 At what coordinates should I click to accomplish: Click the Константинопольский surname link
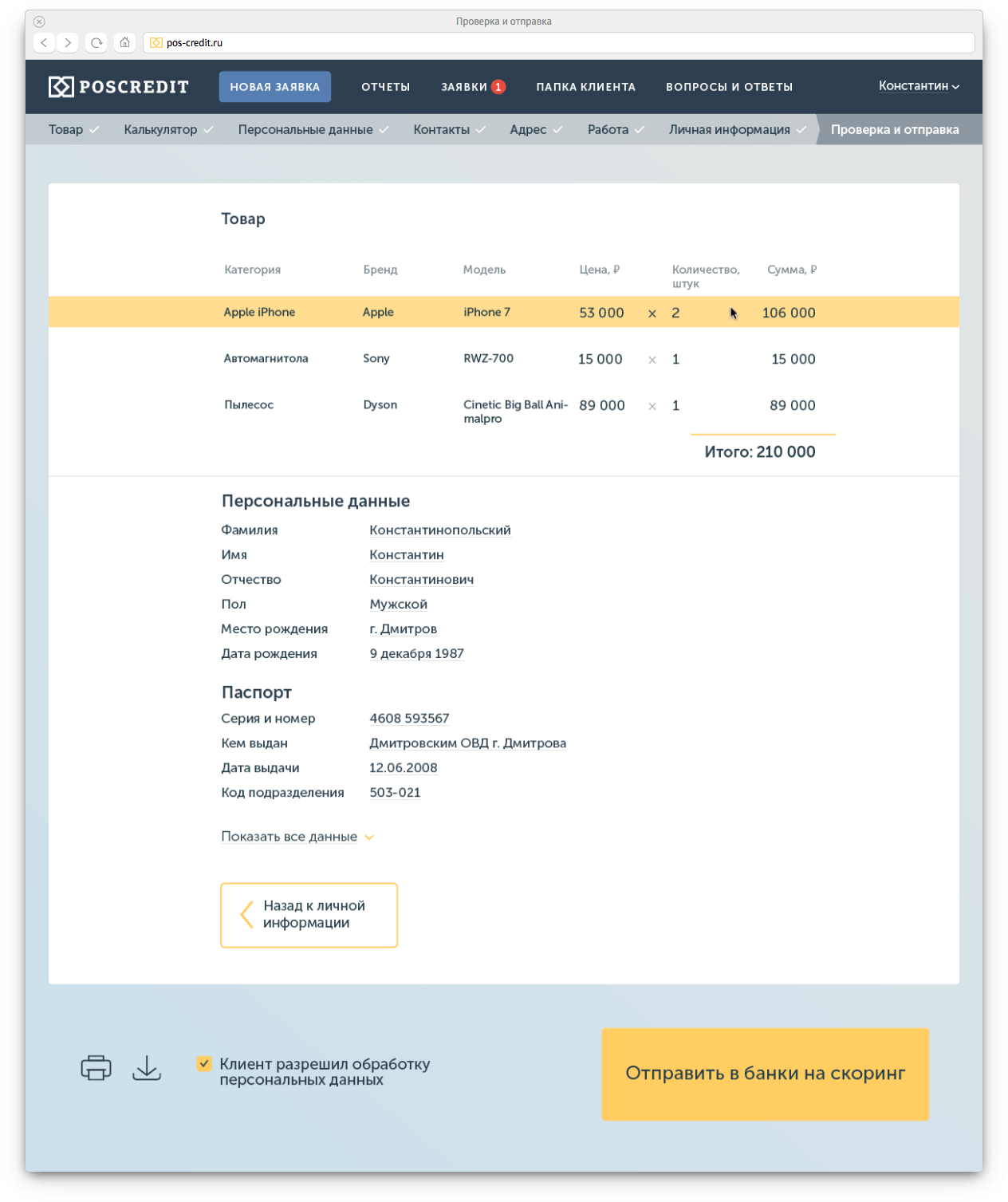click(439, 530)
